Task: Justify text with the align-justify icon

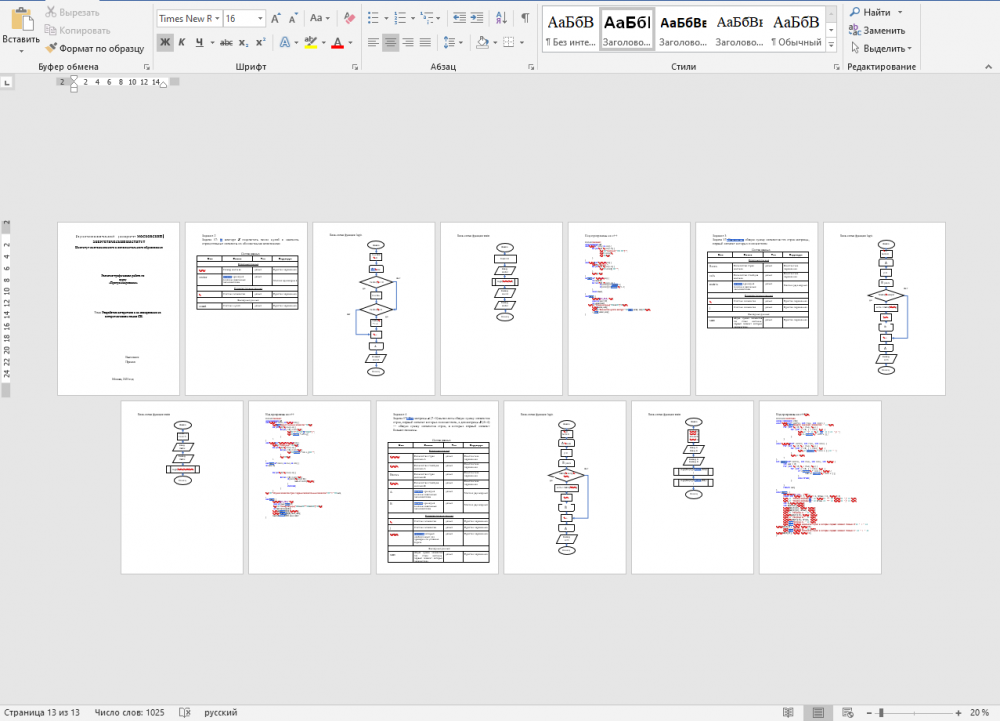Action: click(425, 42)
